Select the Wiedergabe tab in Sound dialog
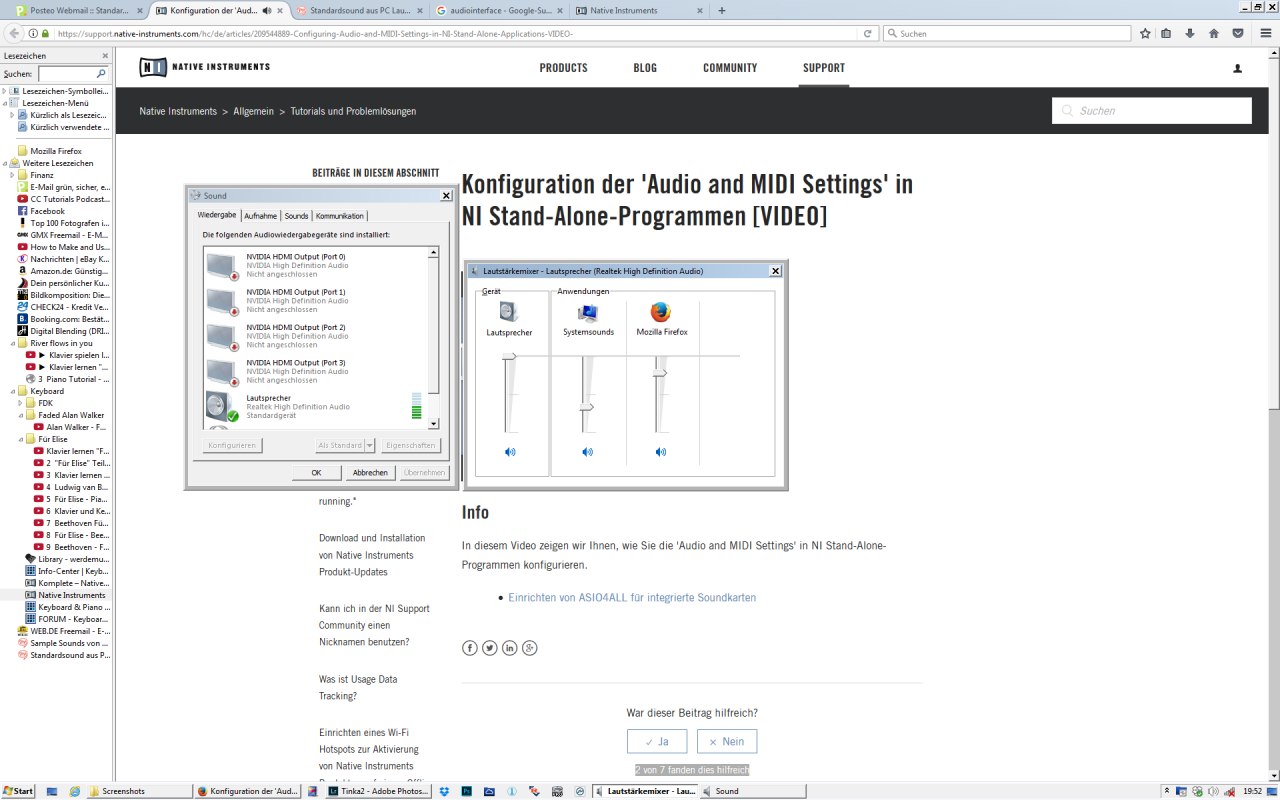Viewport: 1280px width, 800px height. (x=217, y=215)
